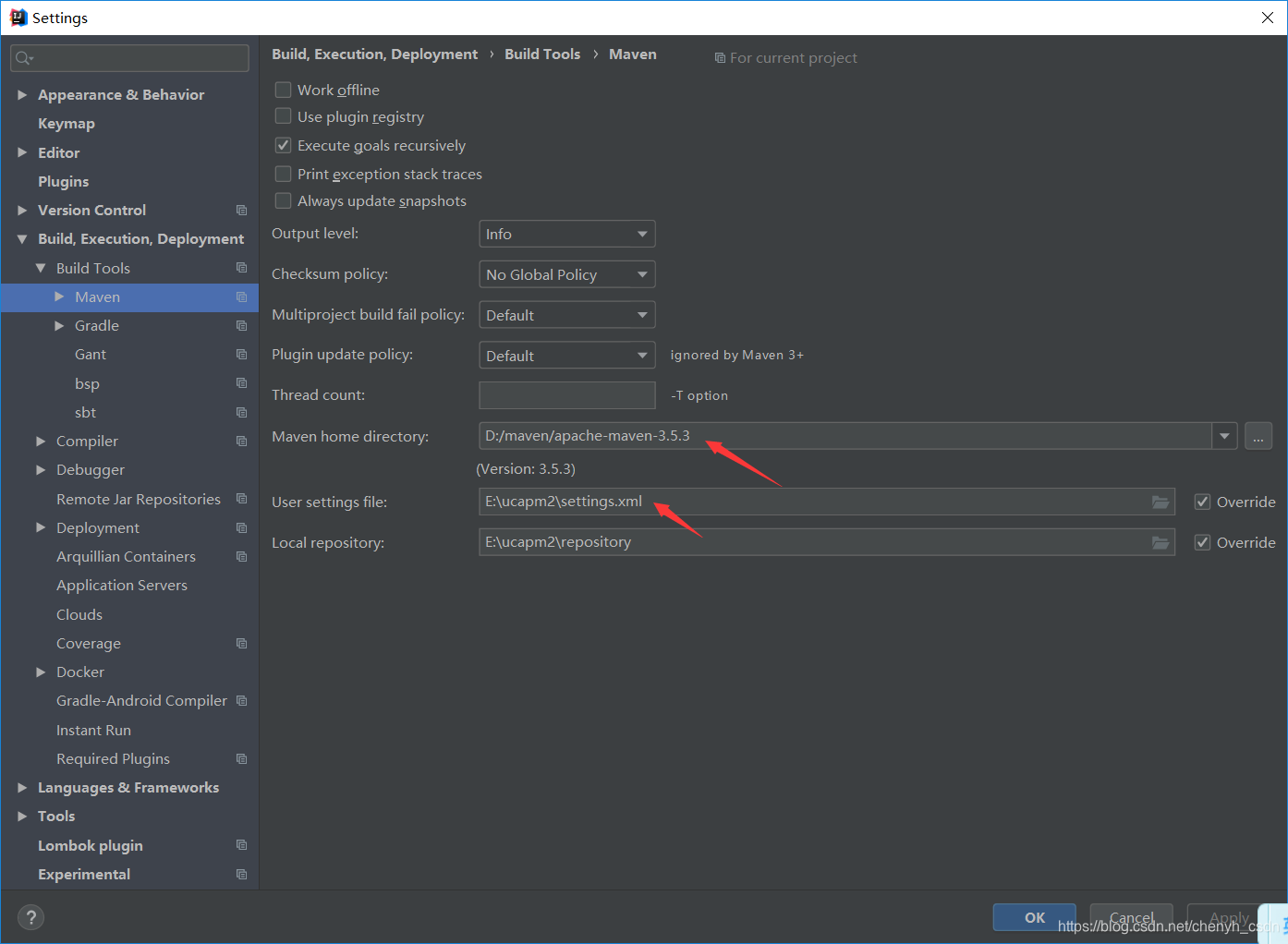Click the project-level icon beside bsp
The height and width of the screenshot is (944, 1288).
pyautogui.click(x=241, y=383)
